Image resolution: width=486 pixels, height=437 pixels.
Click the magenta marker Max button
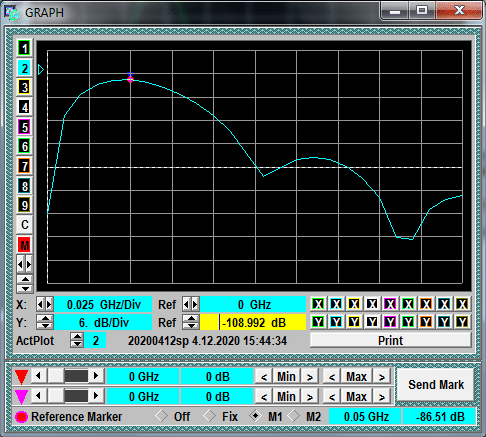[356, 396]
